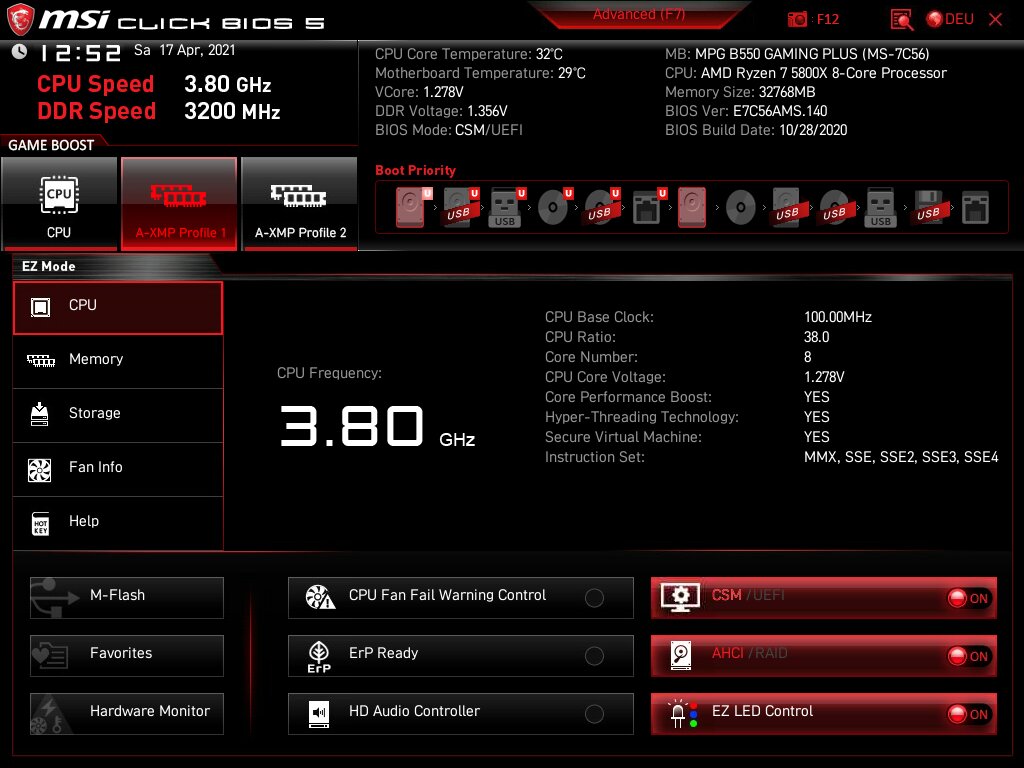Screen dimensions: 1024x768
Task: Switch the CSM / UEFI toggle
Action: pos(969,598)
